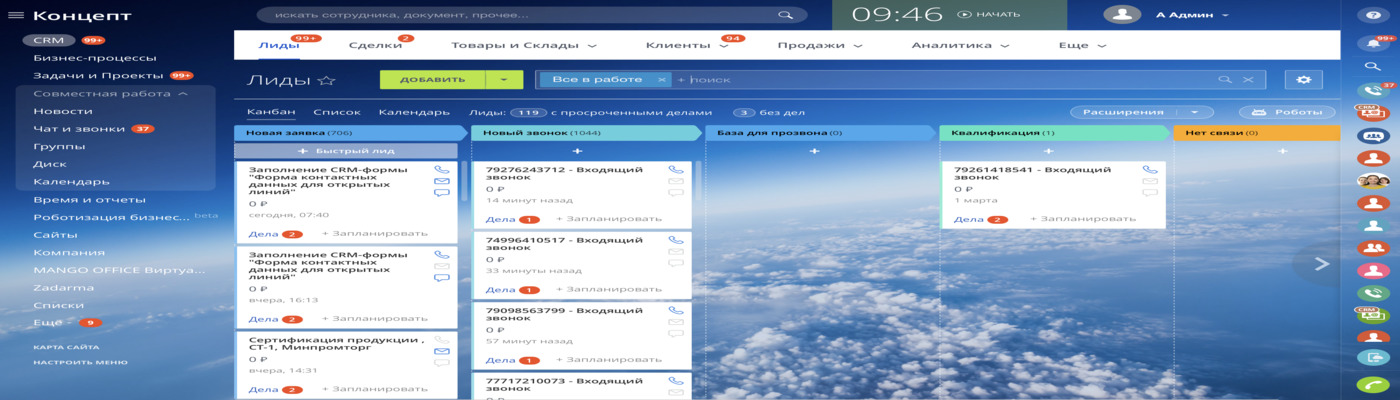The height and width of the screenshot is (400, 1400).
Task: Add a lead with plus in База для прозвона column
Action: click(814, 151)
